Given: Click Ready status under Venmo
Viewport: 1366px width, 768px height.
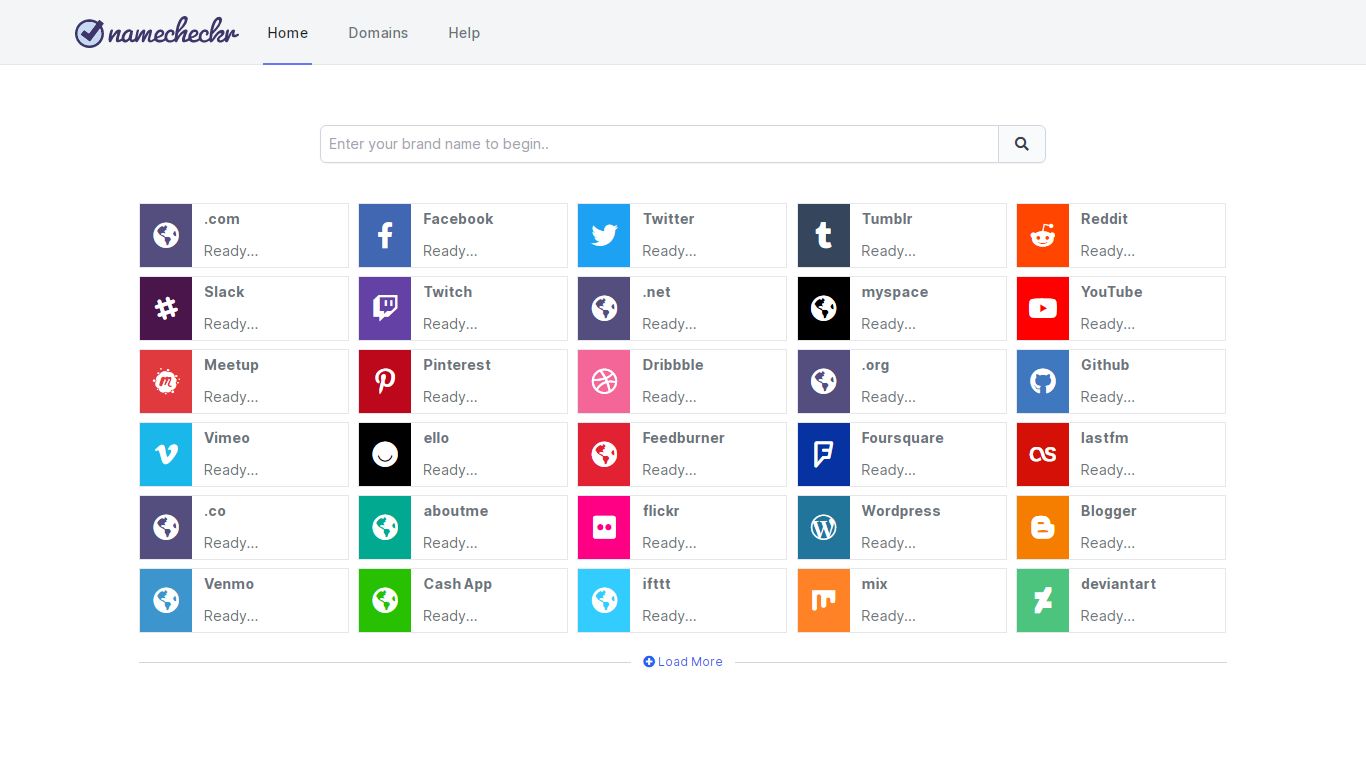Looking at the screenshot, I should coord(231,616).
